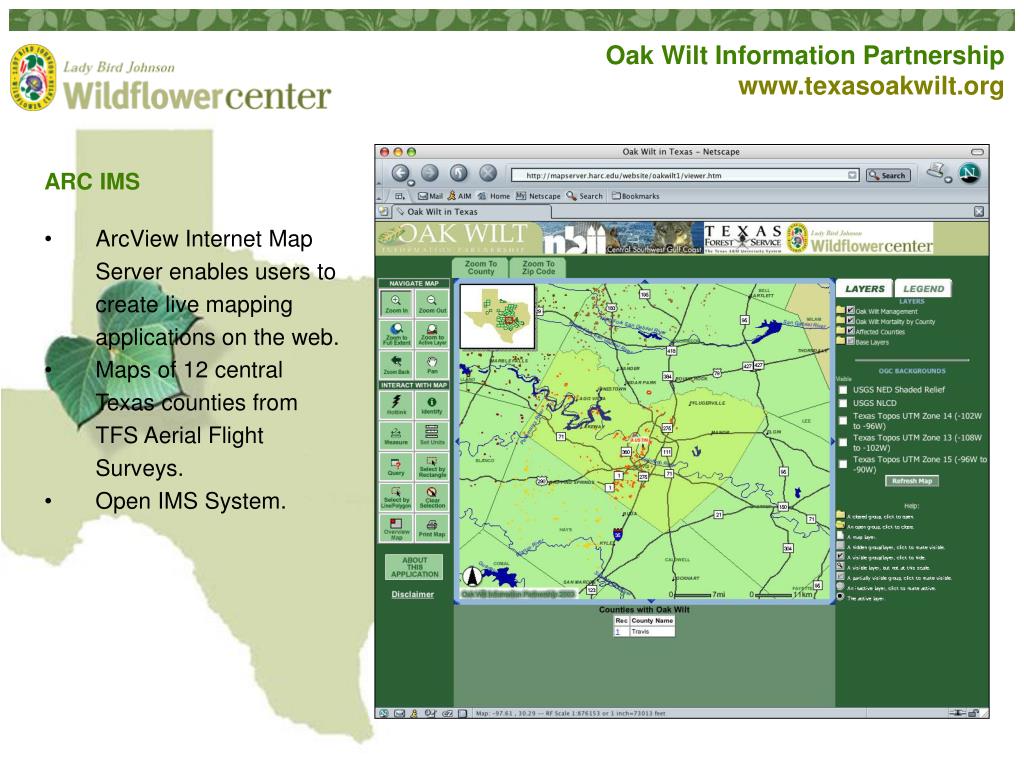The height and width of the screenshot is (768, 1024).
Task: Activate the Pan hand tool
Action: (x=432, y=364)
